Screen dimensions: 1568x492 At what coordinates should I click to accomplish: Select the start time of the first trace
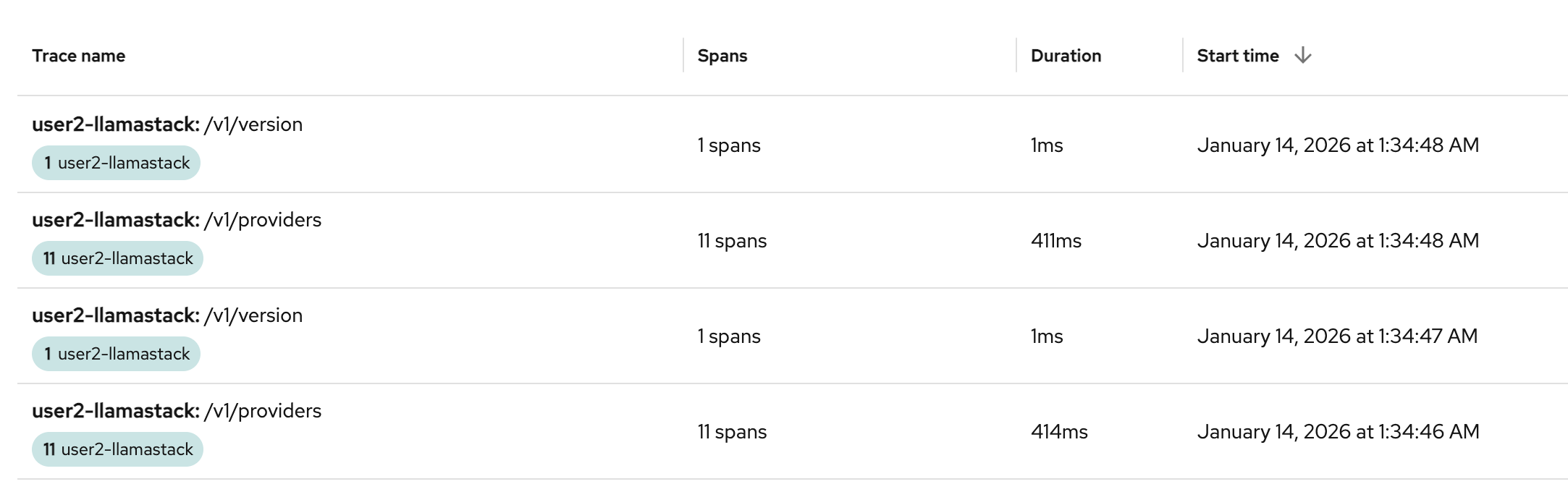click(x=1338, y=145)
